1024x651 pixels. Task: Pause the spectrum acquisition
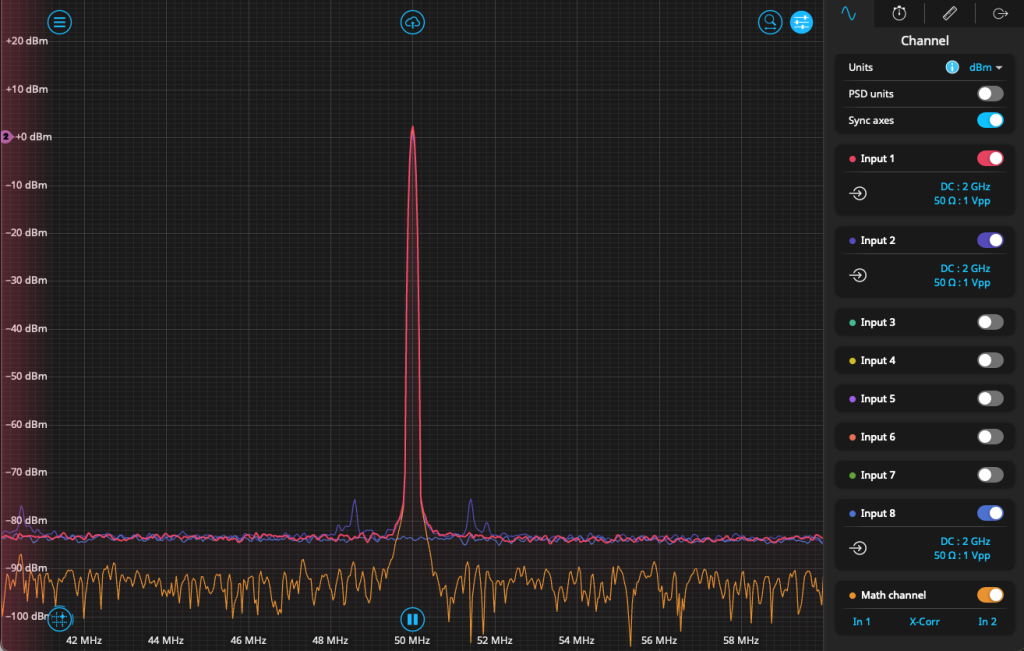412,619
